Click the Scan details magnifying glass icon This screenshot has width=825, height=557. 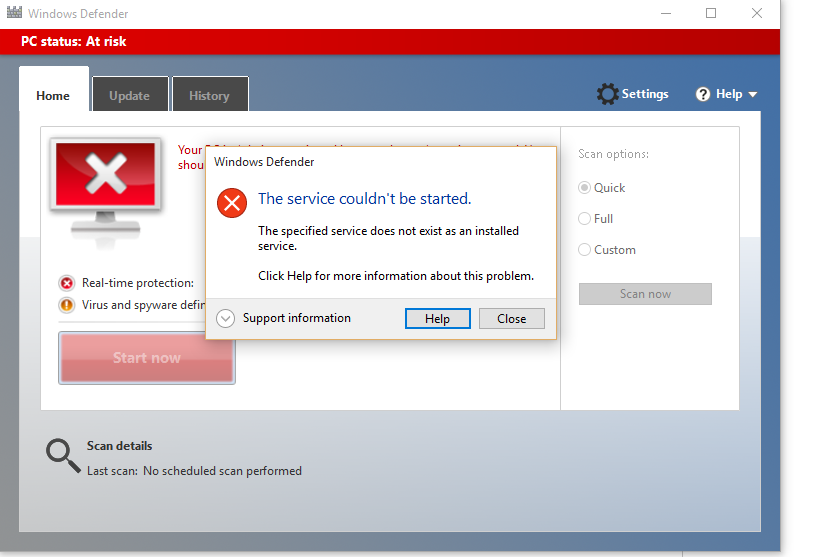coord(63,456)
